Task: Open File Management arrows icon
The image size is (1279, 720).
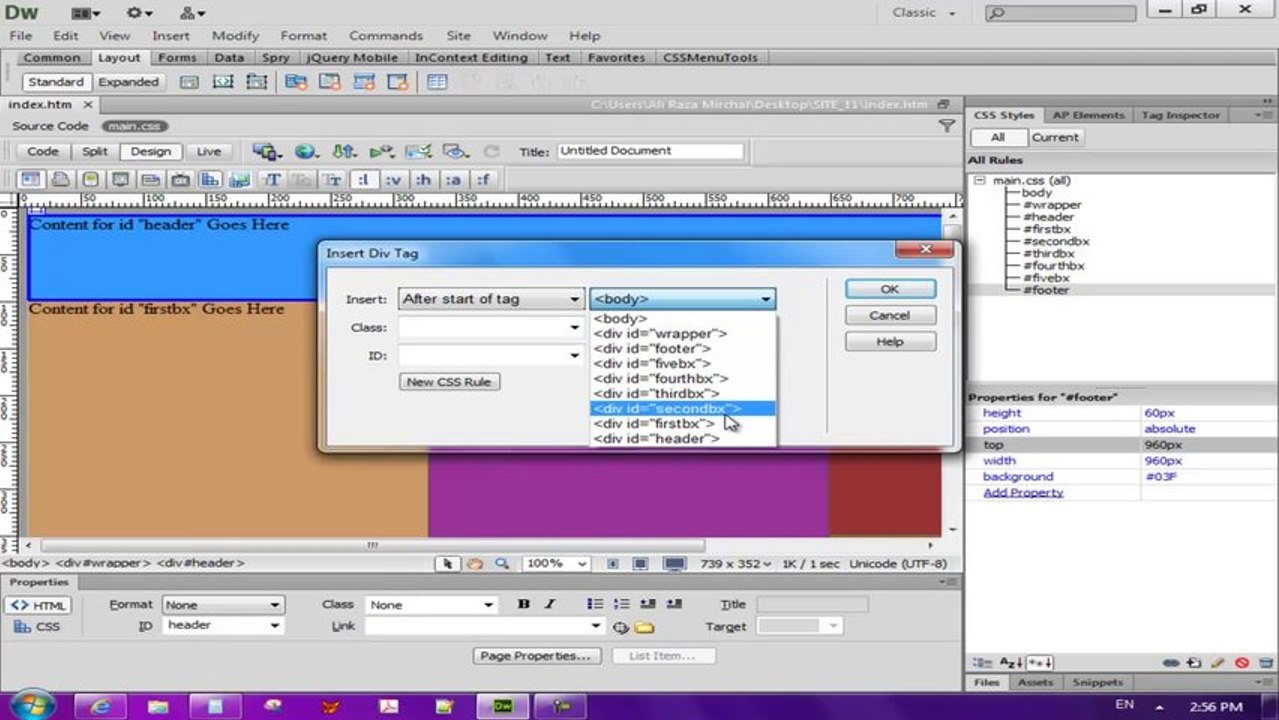Action: coord(344,152)
